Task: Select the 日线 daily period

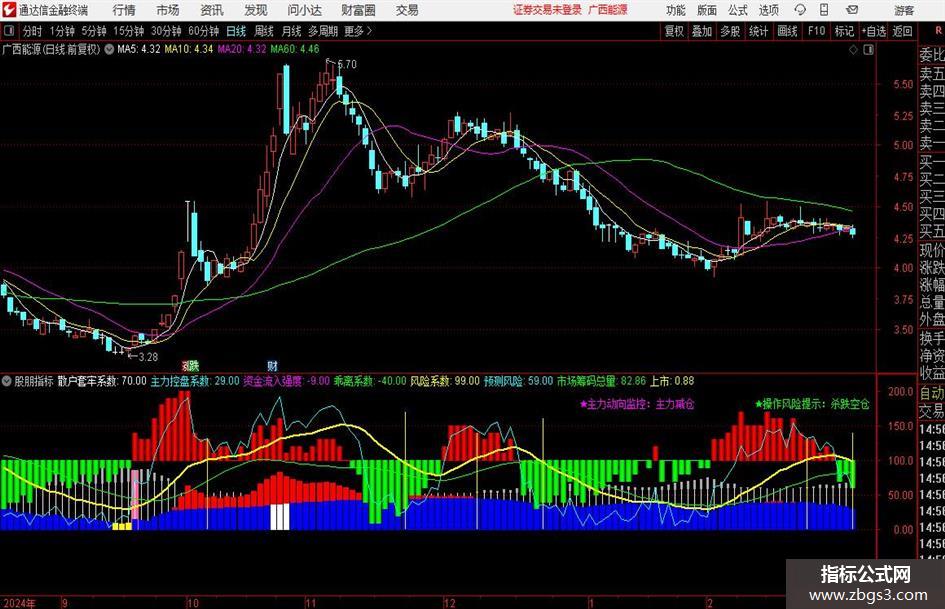Action: pos(236,31)
